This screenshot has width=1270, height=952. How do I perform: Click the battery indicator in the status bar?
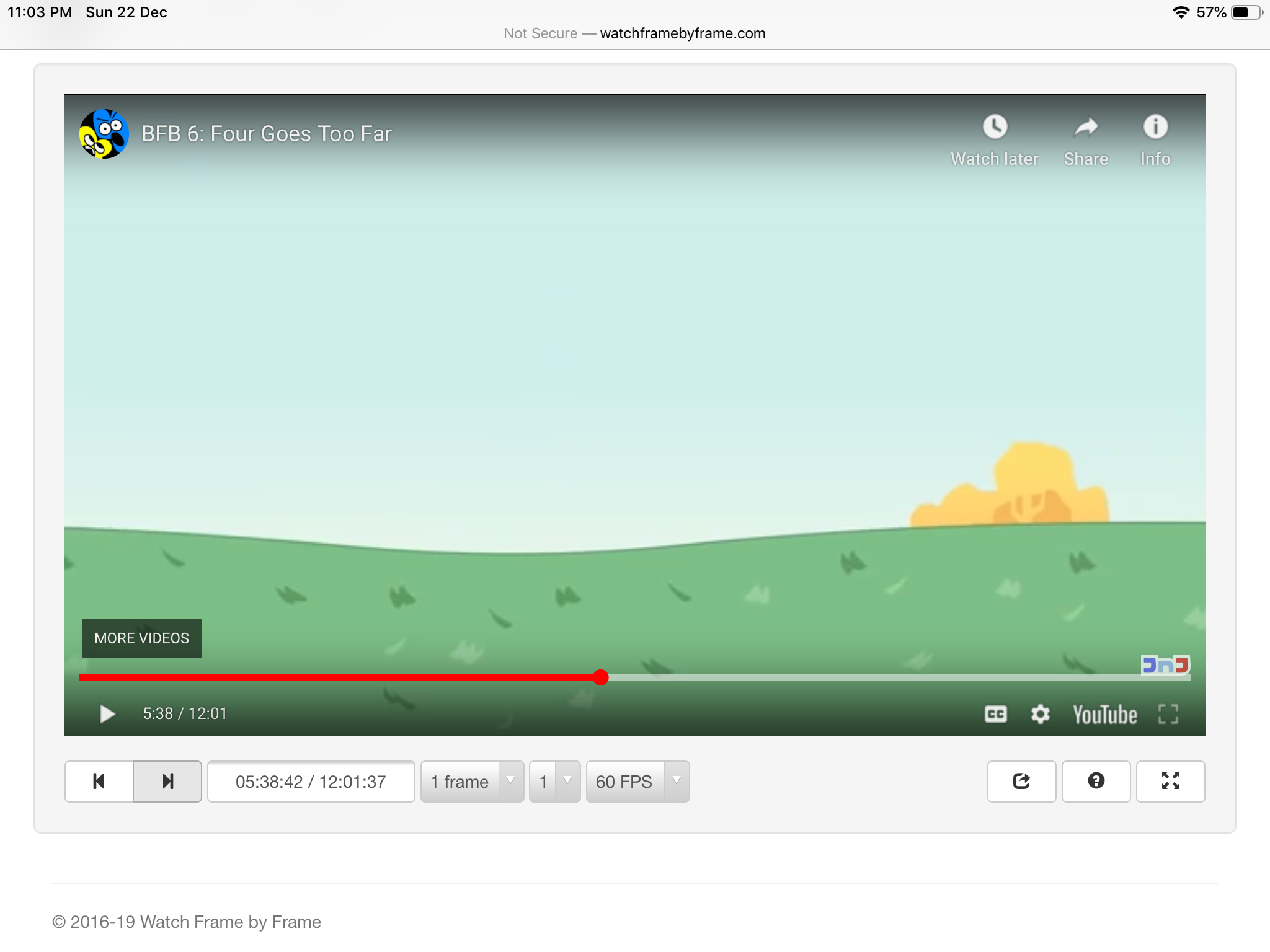click(x=1247, y=12)
